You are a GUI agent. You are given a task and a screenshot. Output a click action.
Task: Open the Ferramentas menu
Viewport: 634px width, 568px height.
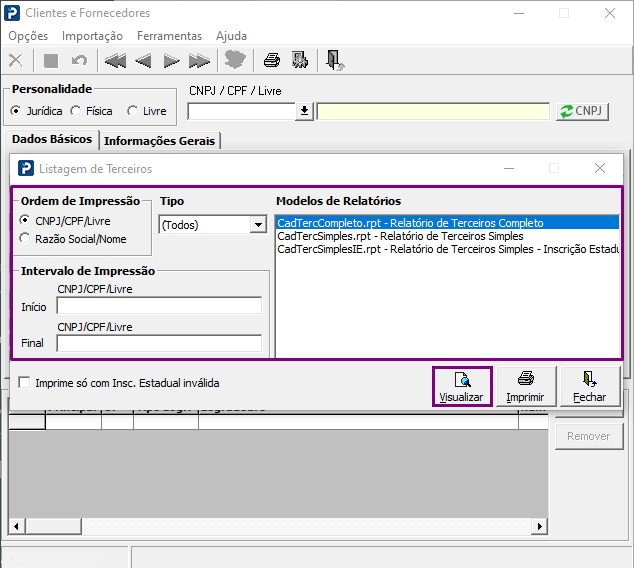(x=169, y=36)
